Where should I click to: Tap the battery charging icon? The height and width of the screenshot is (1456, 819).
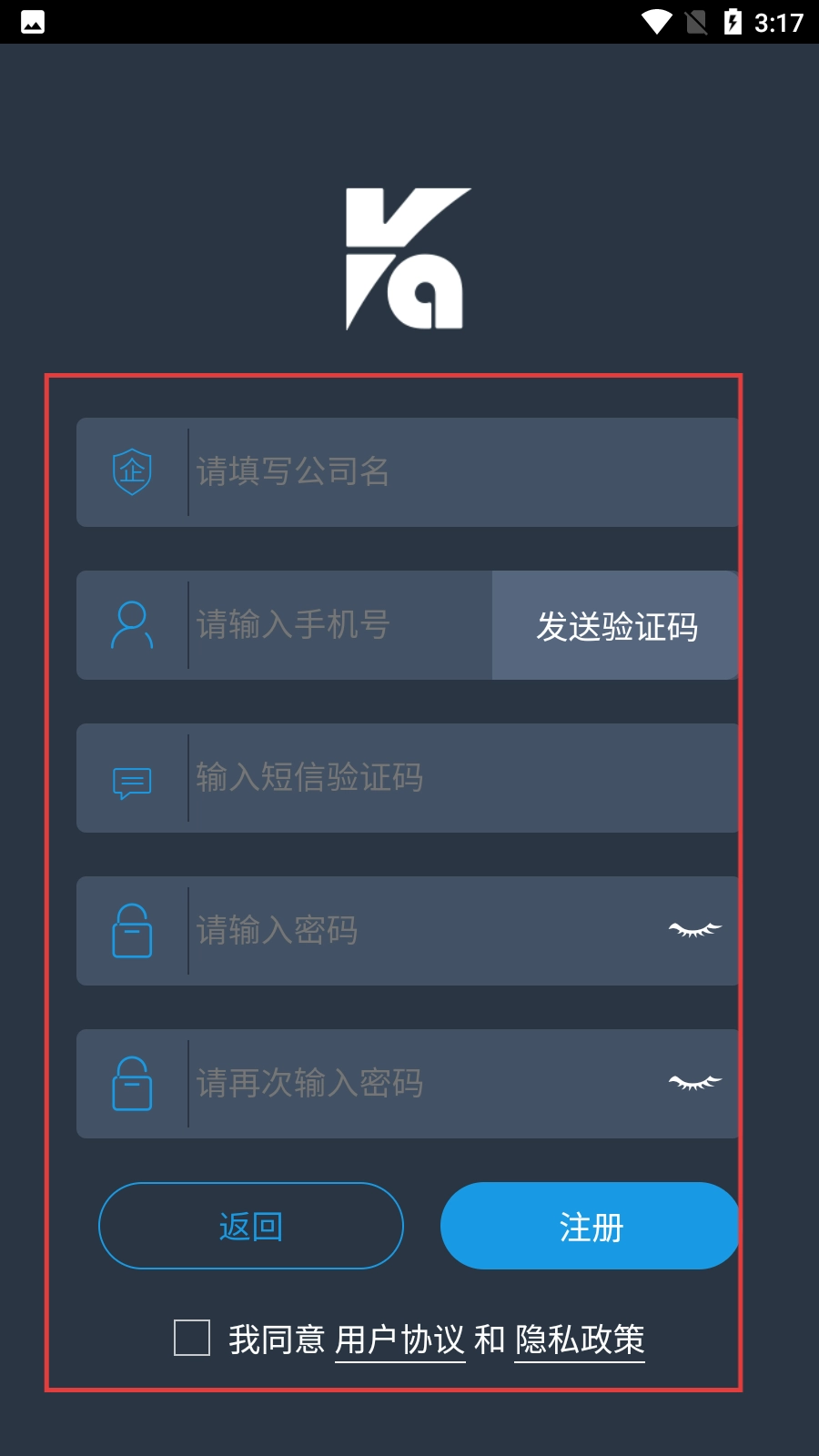tap(733, 22)
